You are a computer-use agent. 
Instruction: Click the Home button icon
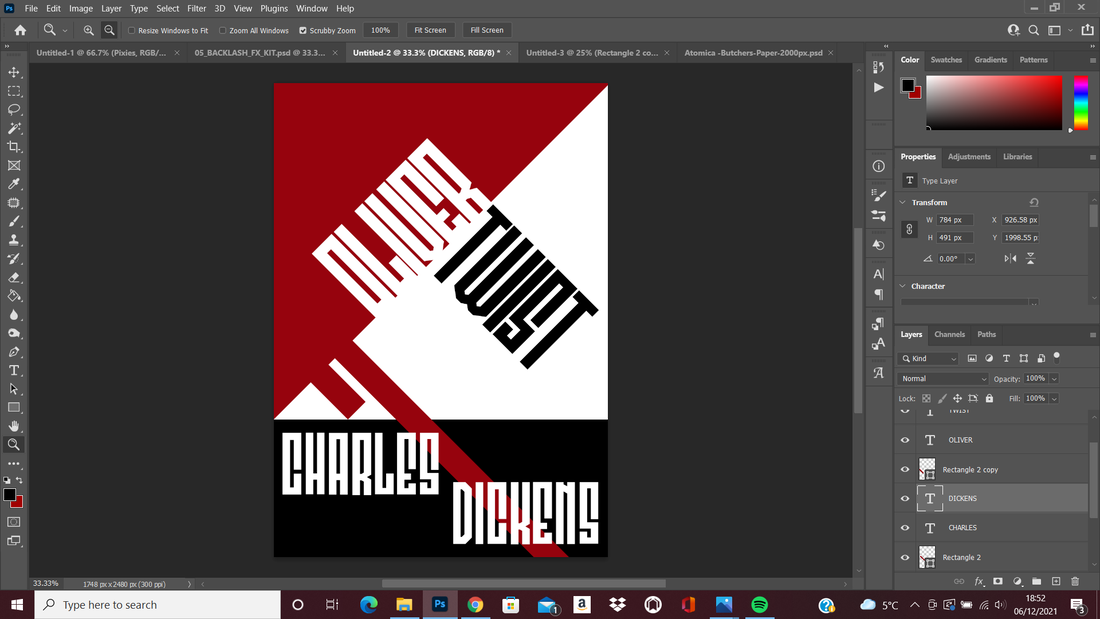20,30
